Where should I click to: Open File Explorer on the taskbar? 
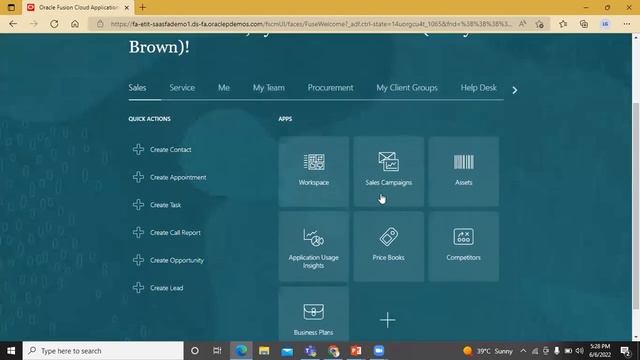(264, 351)
